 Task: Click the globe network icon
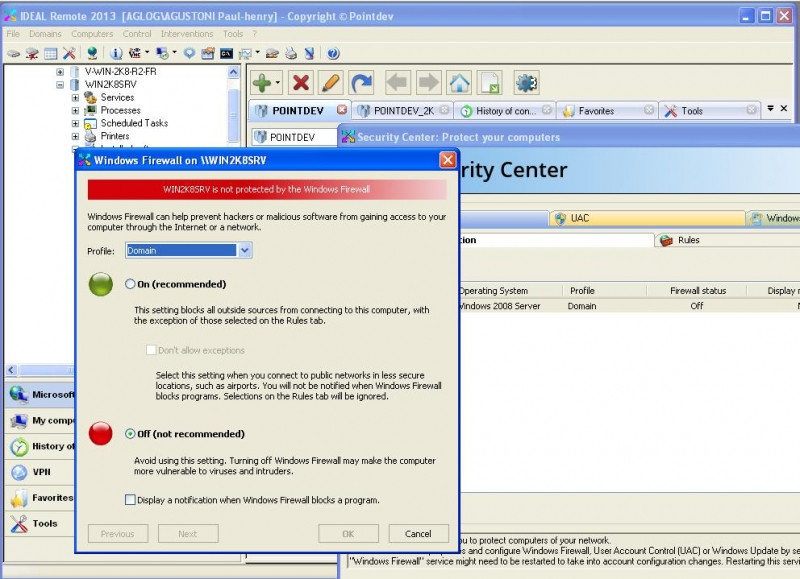[92, 54]
